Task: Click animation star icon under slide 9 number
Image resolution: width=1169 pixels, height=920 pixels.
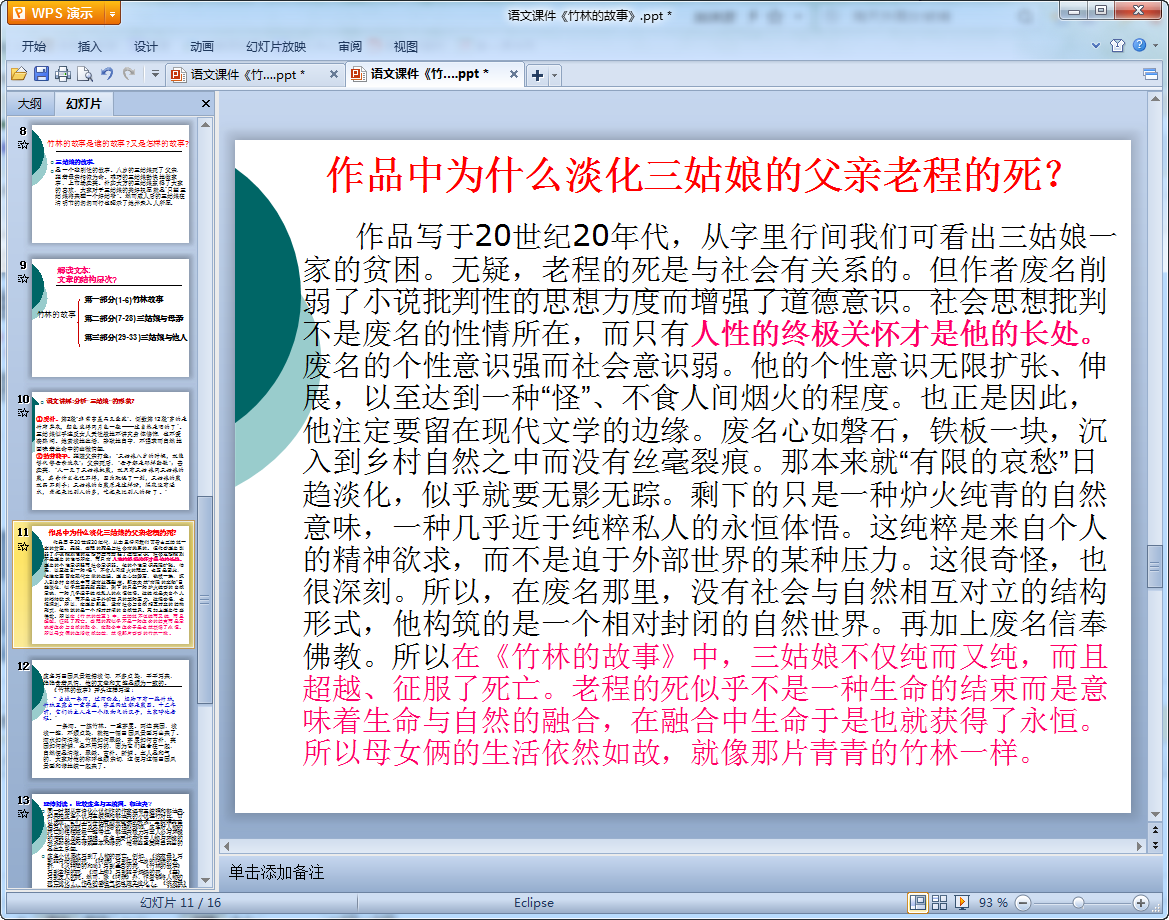Action: point(23,278)
